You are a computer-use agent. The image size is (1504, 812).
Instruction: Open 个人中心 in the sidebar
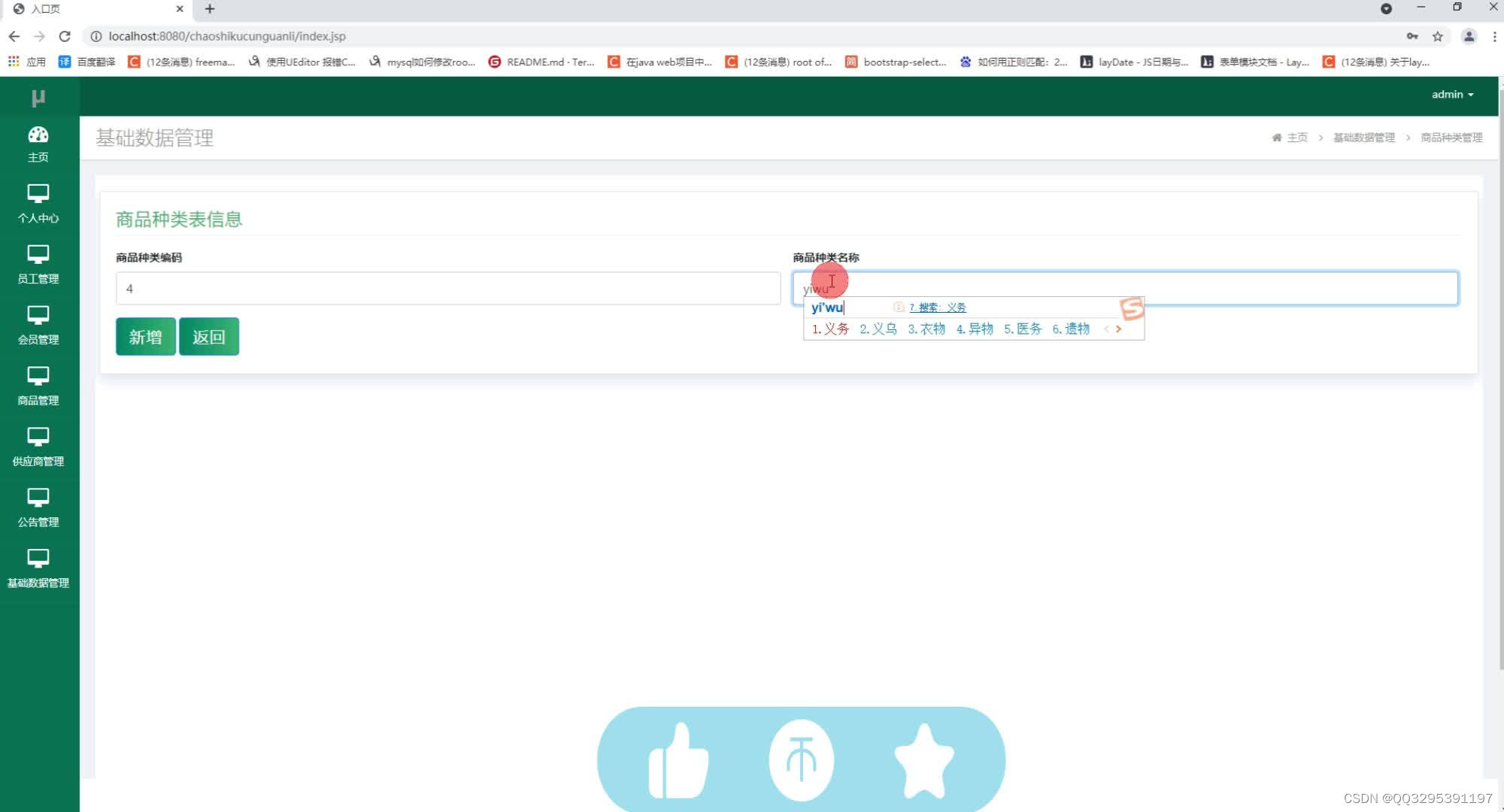click(x=38, y=204)
